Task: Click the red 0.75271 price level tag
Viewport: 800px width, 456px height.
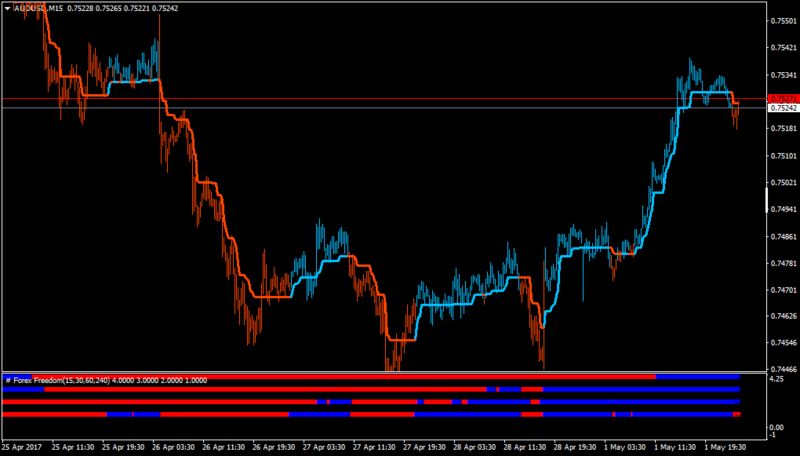Action: click(x=783, y=98)
